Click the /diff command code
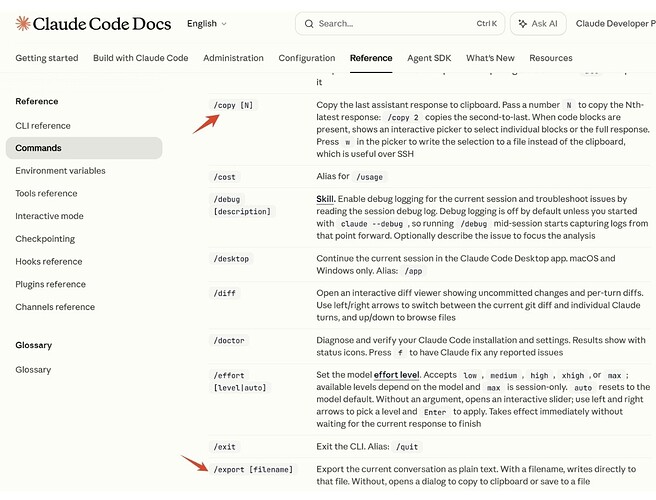The width and height of the screenshot is (656, 500). coord(225,293)
